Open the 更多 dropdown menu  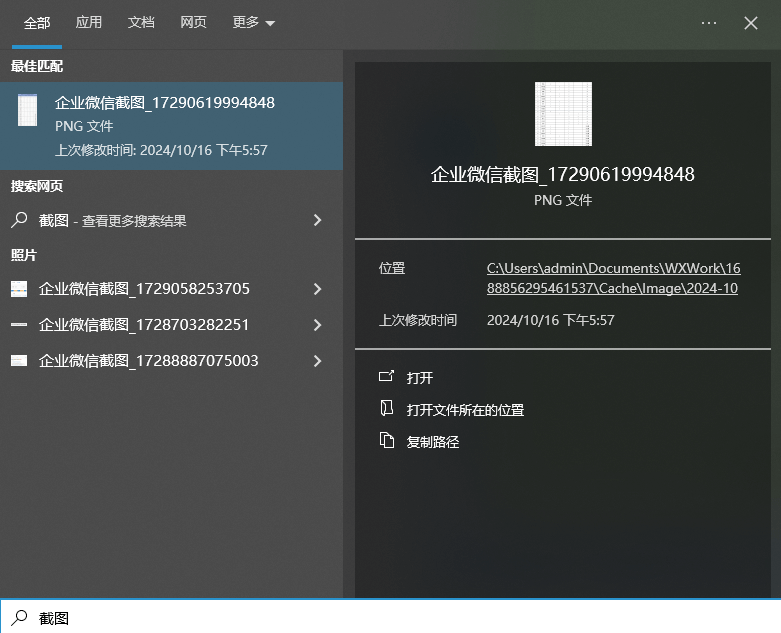click(x=254, y=22)
